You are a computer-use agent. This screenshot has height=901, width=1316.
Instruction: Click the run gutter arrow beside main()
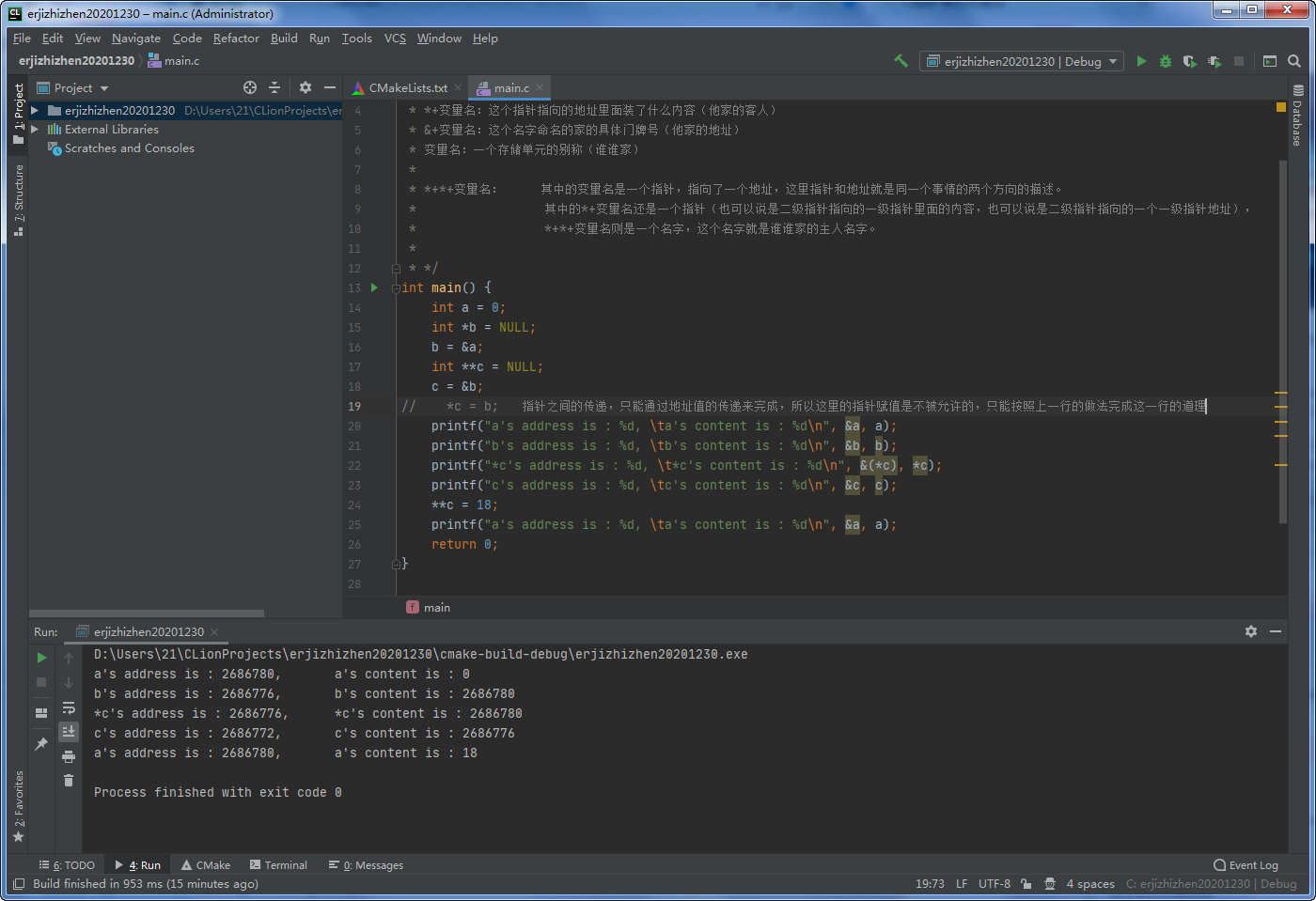coord(374,287)
